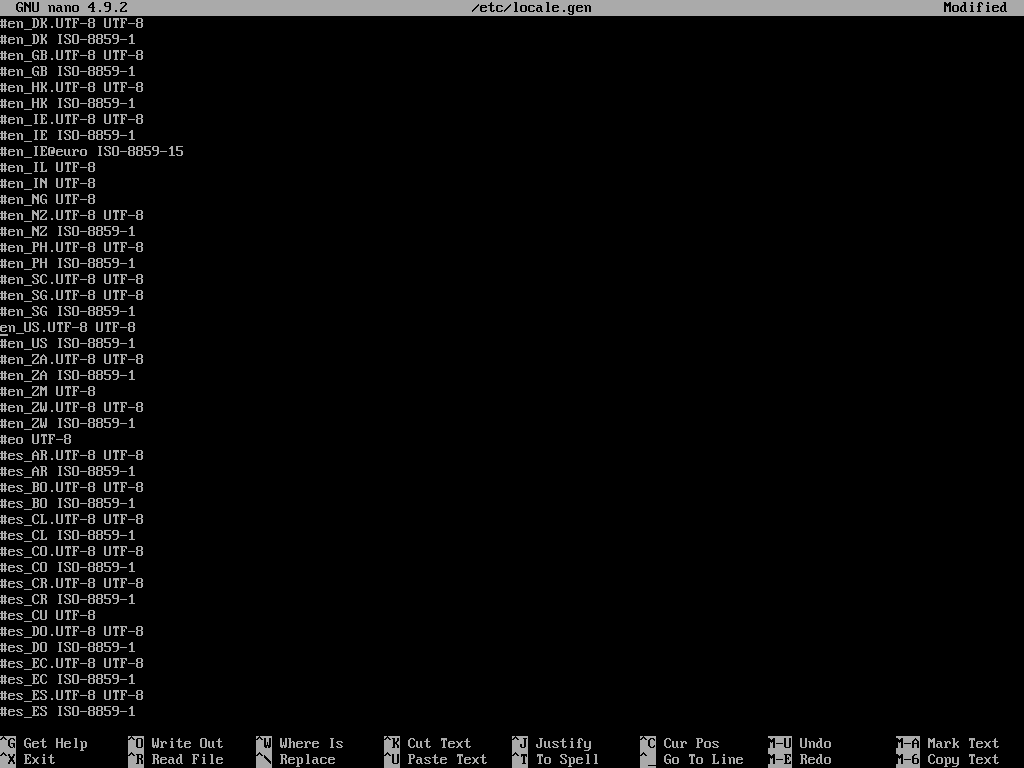The width and height of the screenshot is (1024, 768).
Task: Click the #en_DK ISO-8859-1 line
Action: (x=68, y=39)
